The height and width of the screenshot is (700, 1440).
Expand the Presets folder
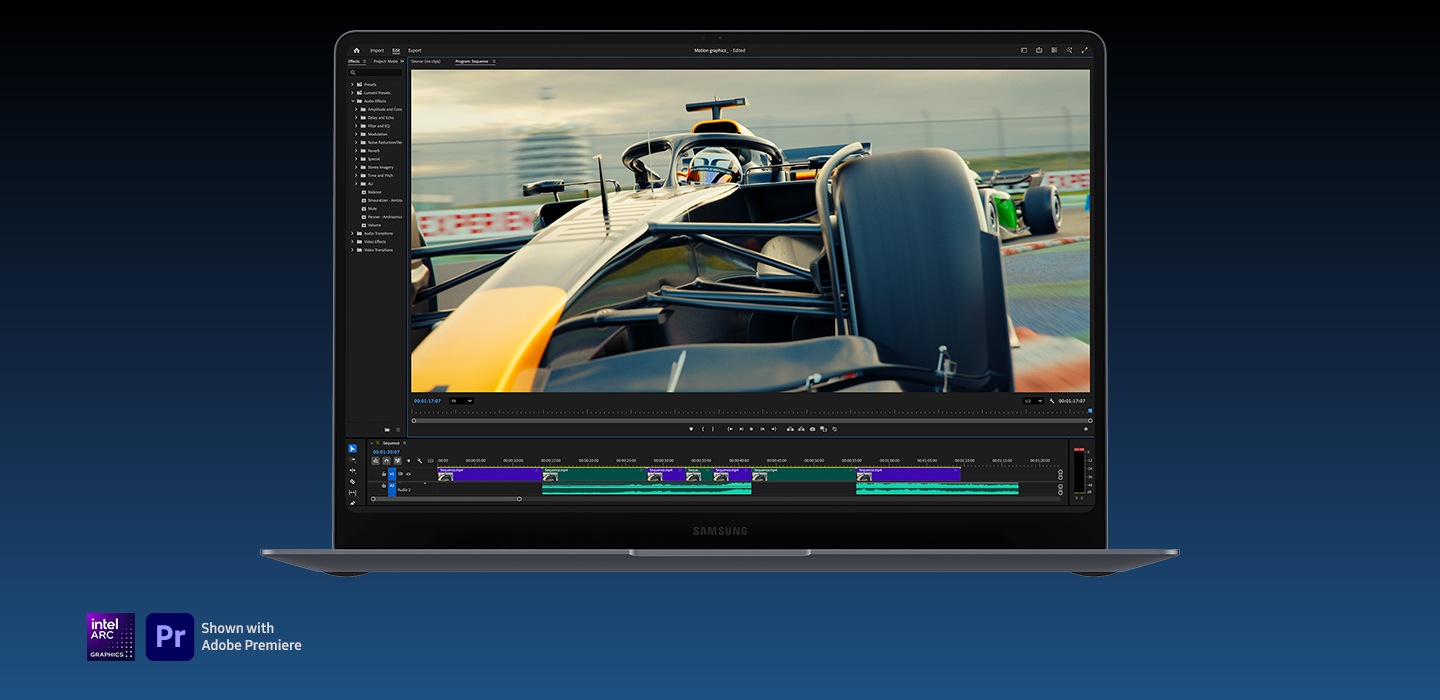[x=352, y=84]
